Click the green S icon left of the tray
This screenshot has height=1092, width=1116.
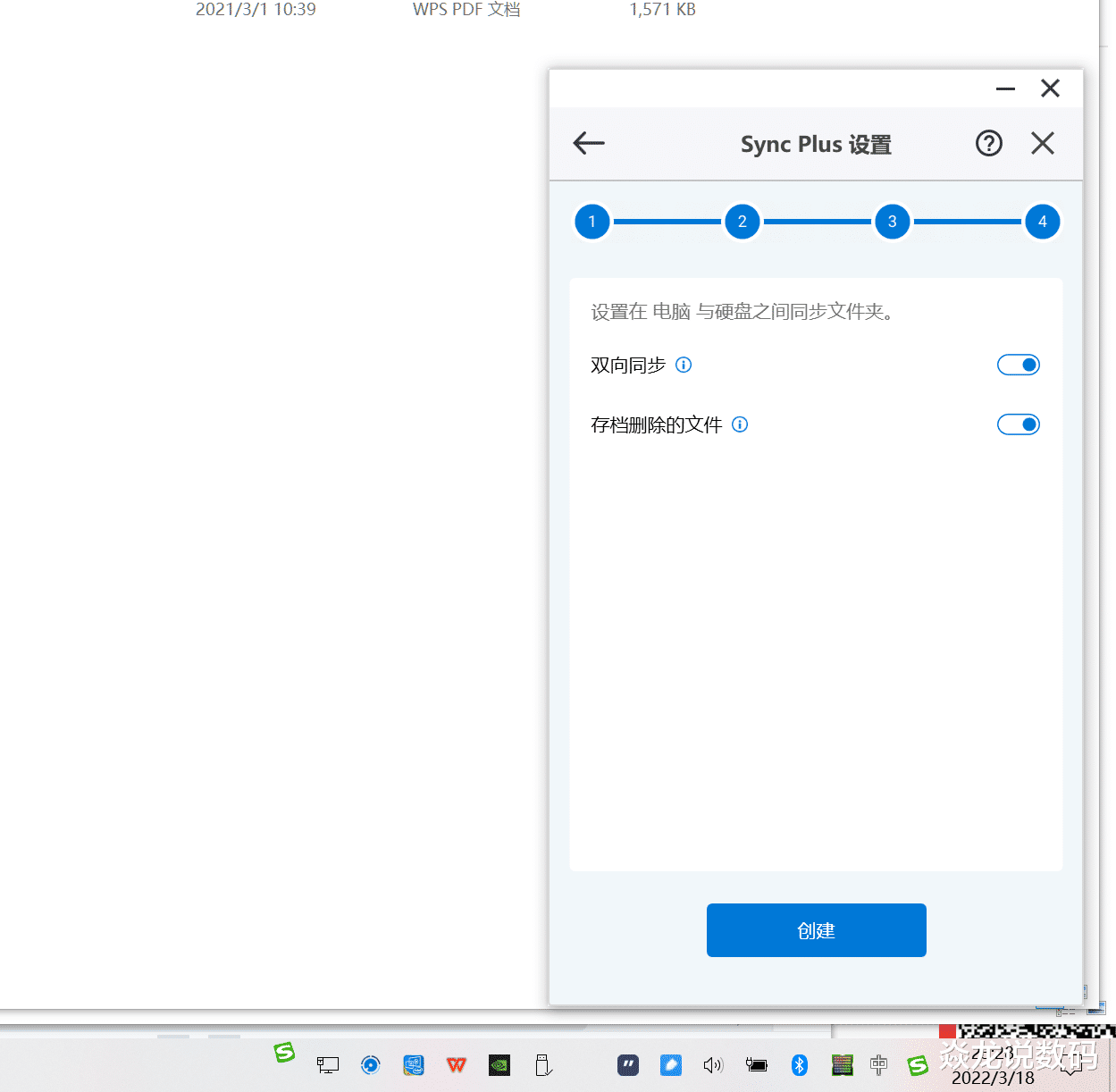point(284,1053)
